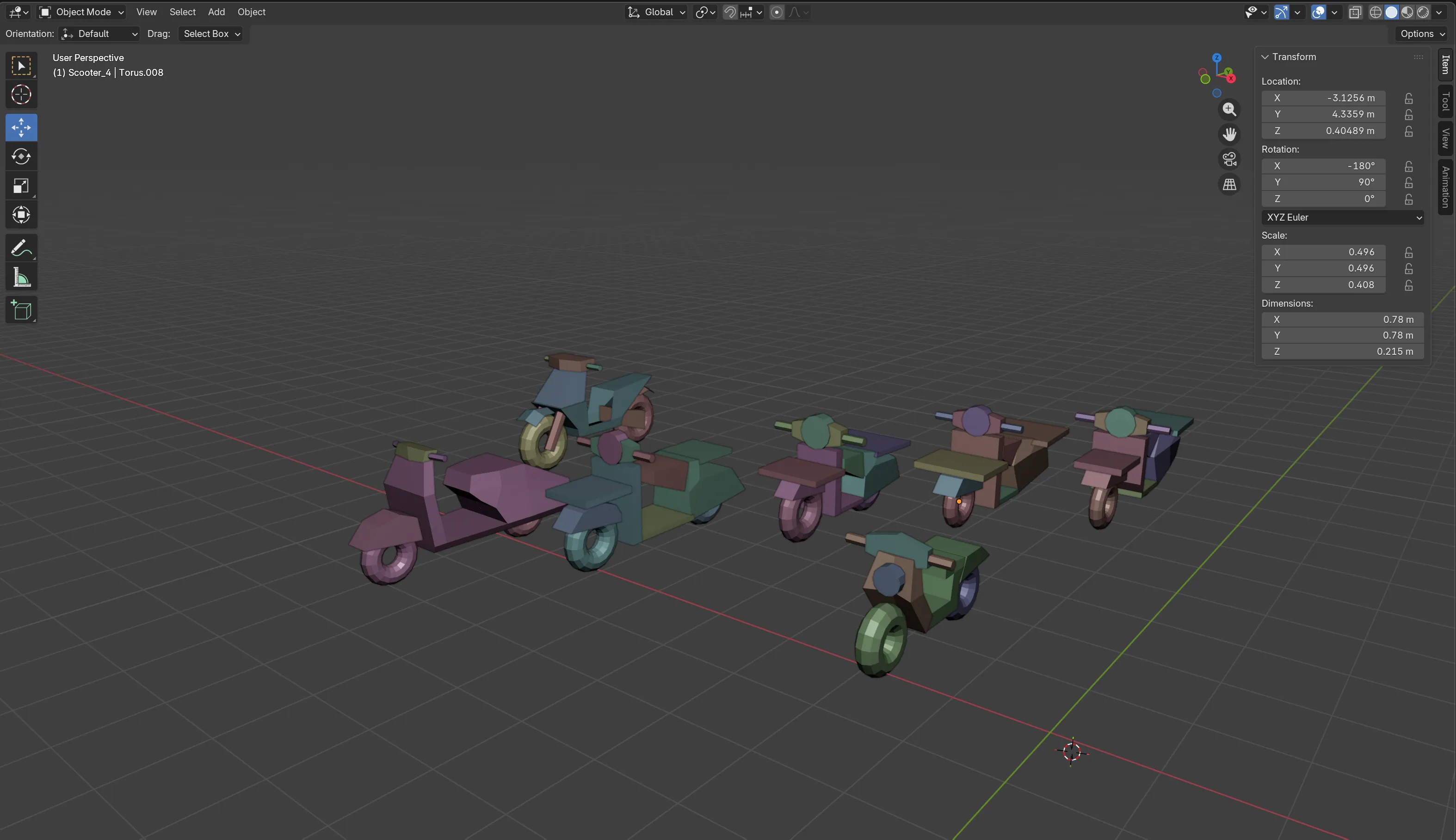Switch to the View sidebar tab
Viewport: 1456px width, 840px height.
(x=1446, y=138)
